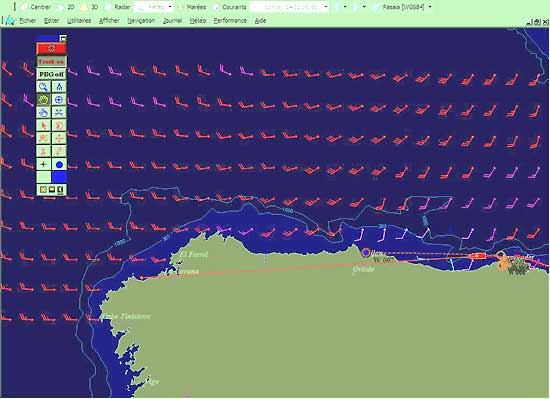
Task: Select the blue circle waypoint tool
Action: (x=59, y=164)
